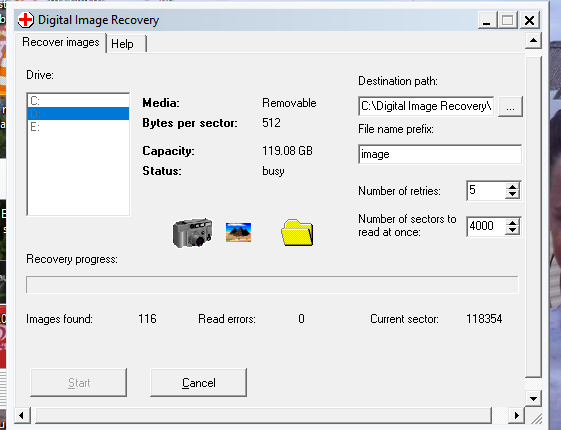The width and height of the screenshot is (561, 430).
Task: Click the disabled Start button
Action: coord(79,383)
